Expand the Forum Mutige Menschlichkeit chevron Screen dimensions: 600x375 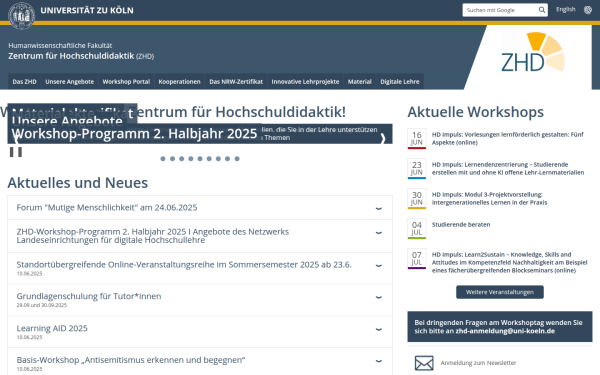tap(378, 209)
